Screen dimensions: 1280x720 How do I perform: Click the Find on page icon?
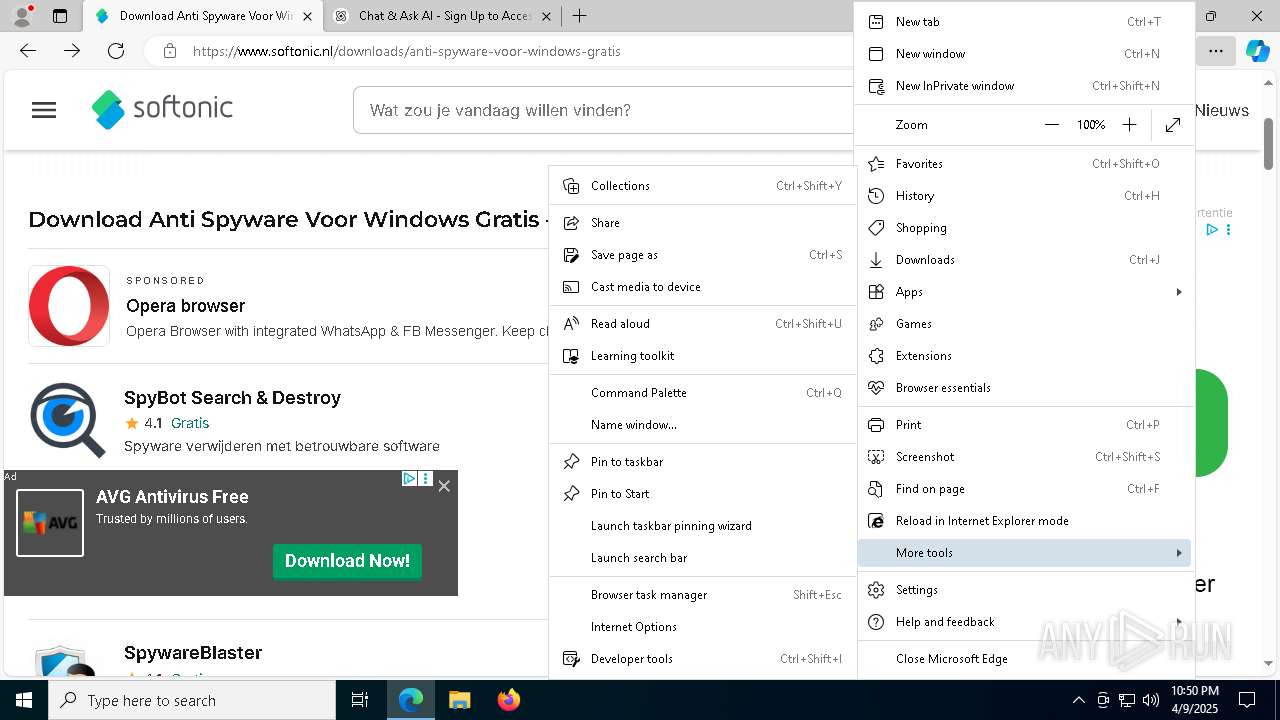click(877, 489)
